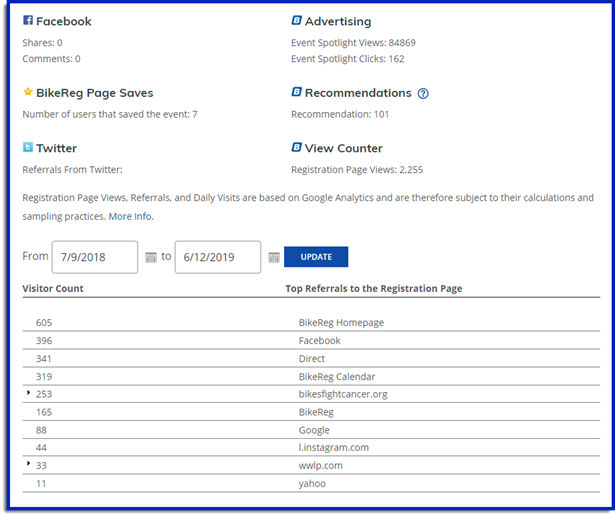Open the More Info link
The height and width of the screenshot is (517, 615).
131,217
